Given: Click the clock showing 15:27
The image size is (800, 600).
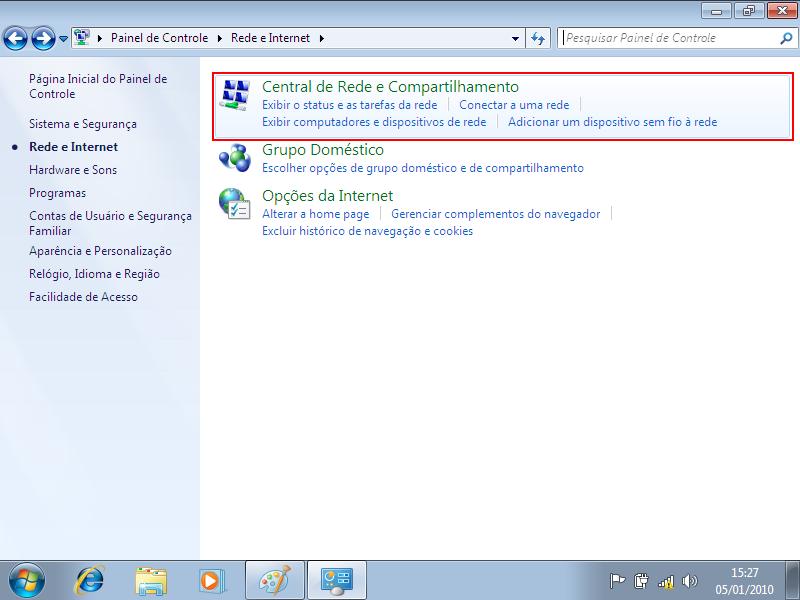Looking at the screenshot, I should (744, 573).
